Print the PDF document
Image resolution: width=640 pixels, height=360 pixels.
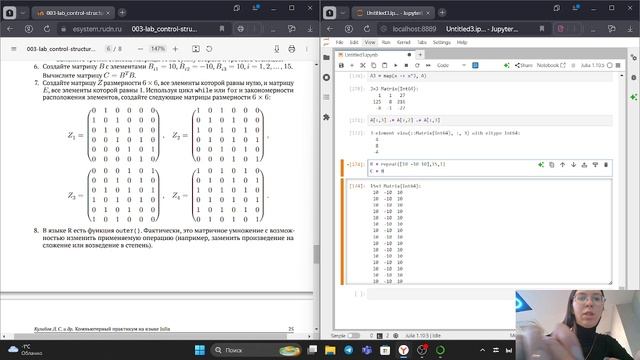pos(291,49)
